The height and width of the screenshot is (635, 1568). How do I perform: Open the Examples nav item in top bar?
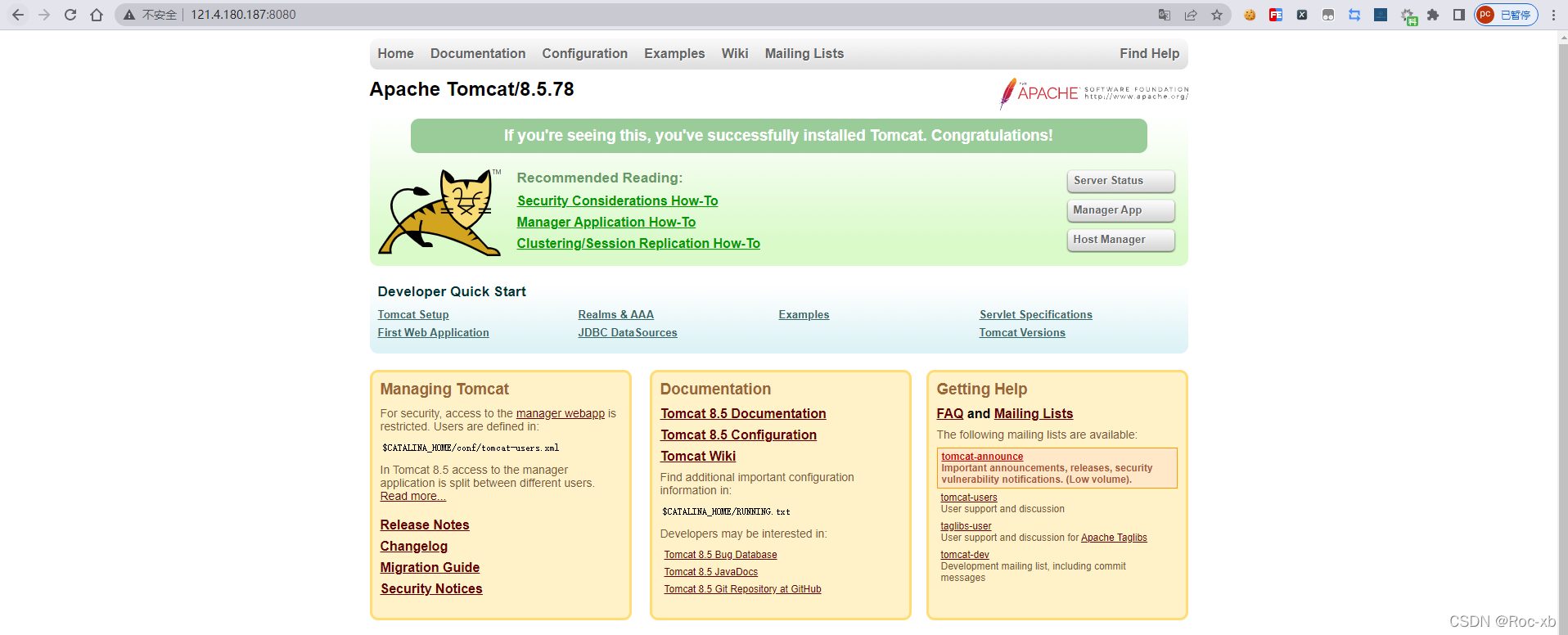tap(674, 53)
